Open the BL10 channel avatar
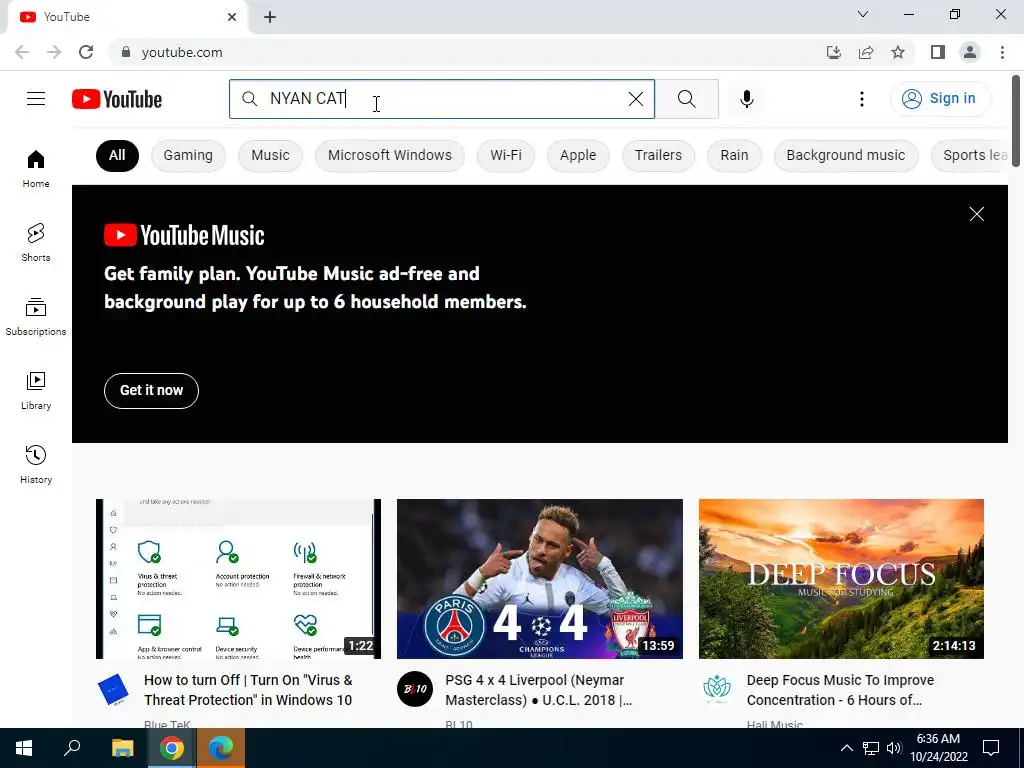This screenshot has height=768, width=1024. tap(415, 689)
